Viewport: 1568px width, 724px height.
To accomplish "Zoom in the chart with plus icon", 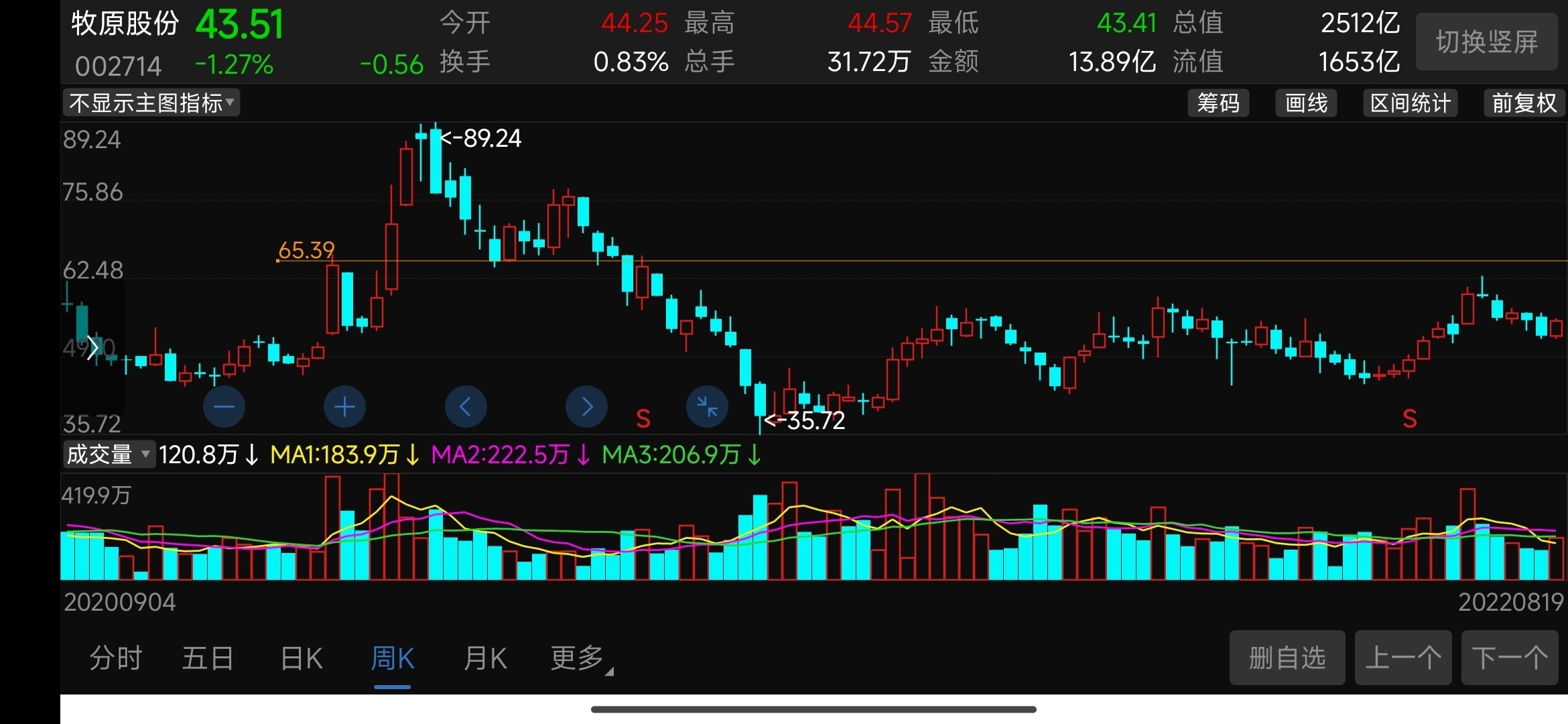I will tap(344, 406).
